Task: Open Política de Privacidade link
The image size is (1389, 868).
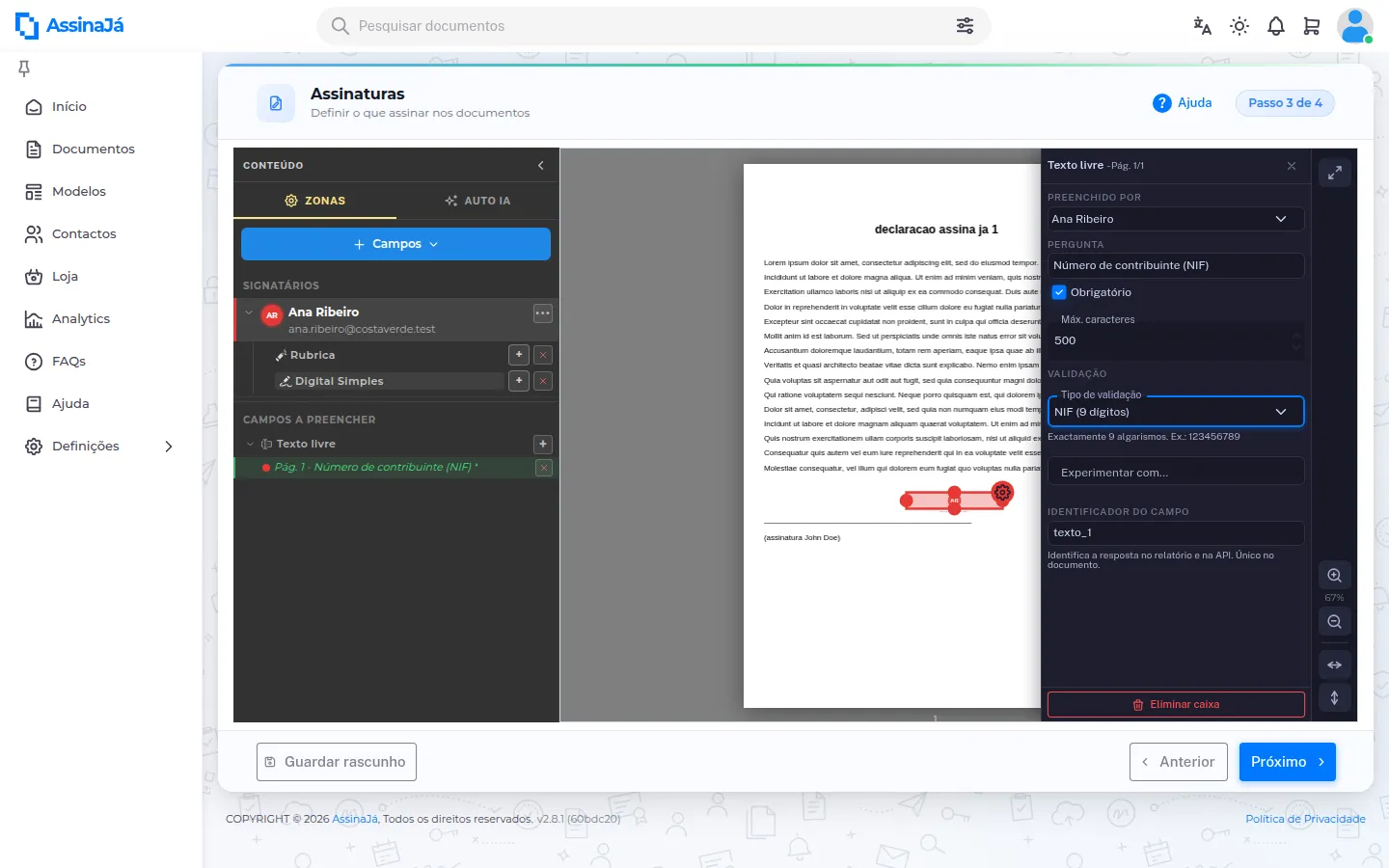Action: (1305, 819)
